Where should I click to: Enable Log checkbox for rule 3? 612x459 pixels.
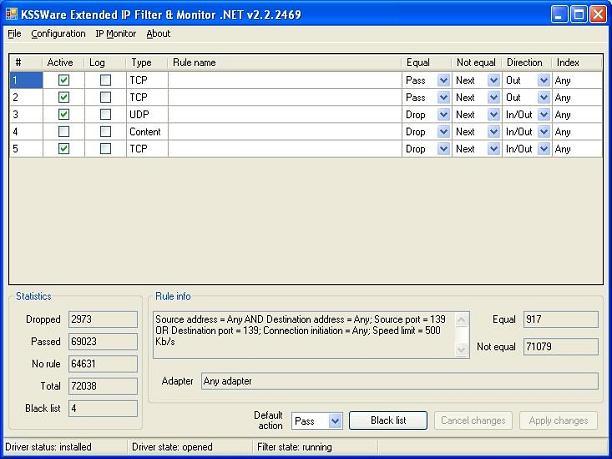pos(105,114)
